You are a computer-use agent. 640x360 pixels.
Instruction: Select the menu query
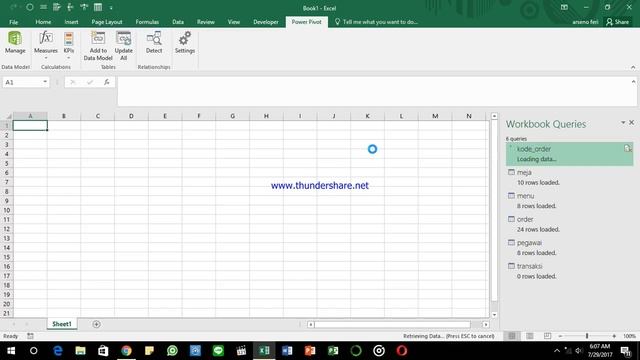[x=569, y=200]
